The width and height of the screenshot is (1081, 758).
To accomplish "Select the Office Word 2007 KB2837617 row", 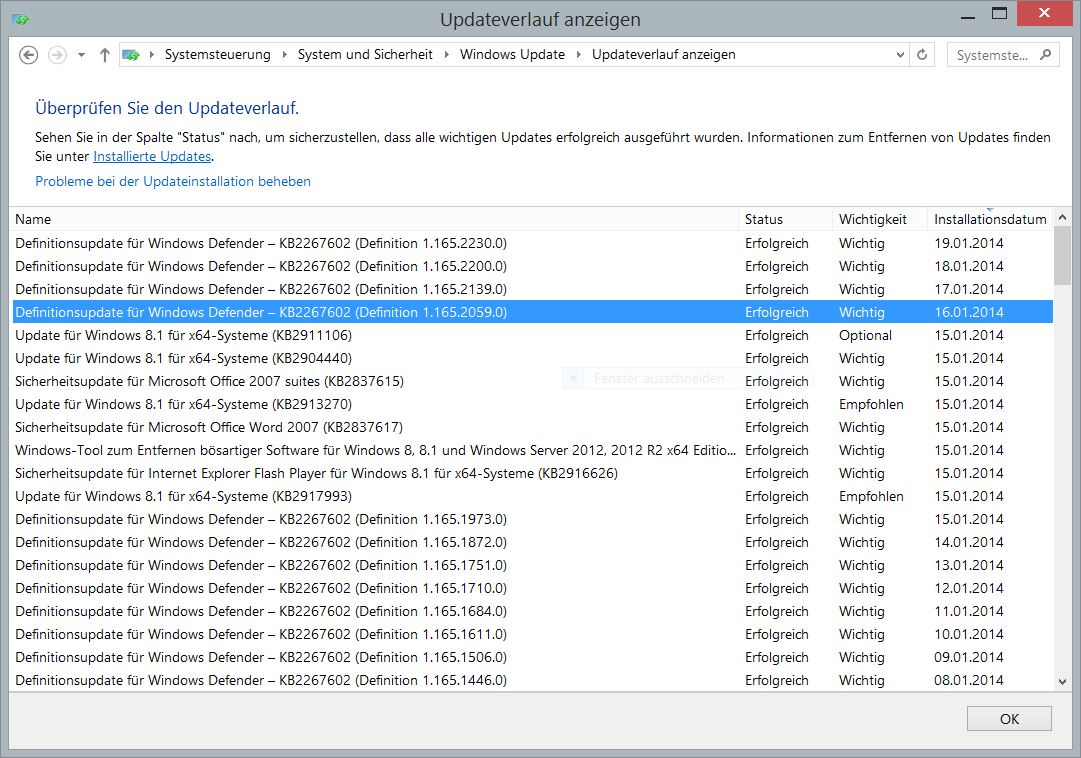I will pos(532,428).
